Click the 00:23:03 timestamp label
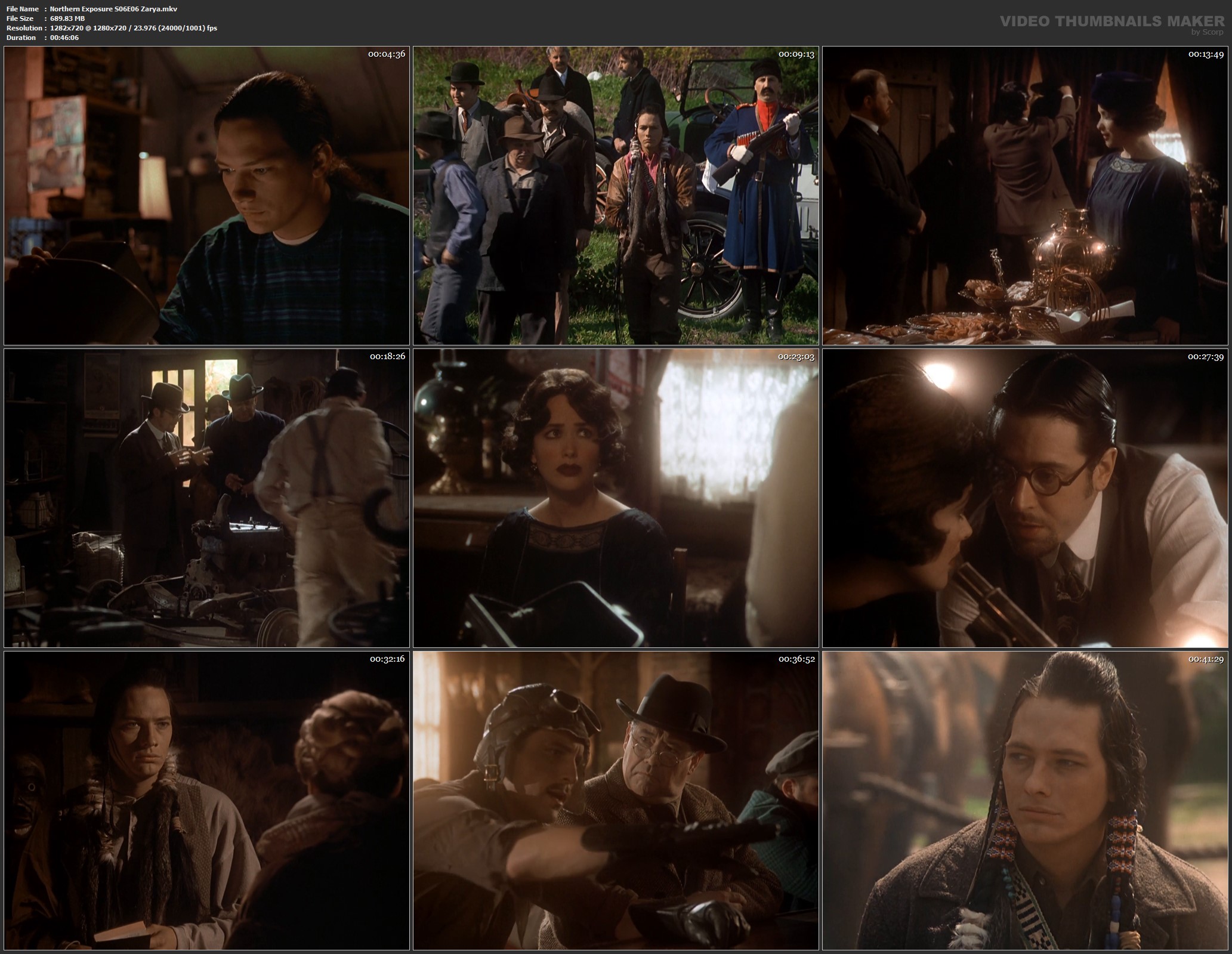 [796, 357]
